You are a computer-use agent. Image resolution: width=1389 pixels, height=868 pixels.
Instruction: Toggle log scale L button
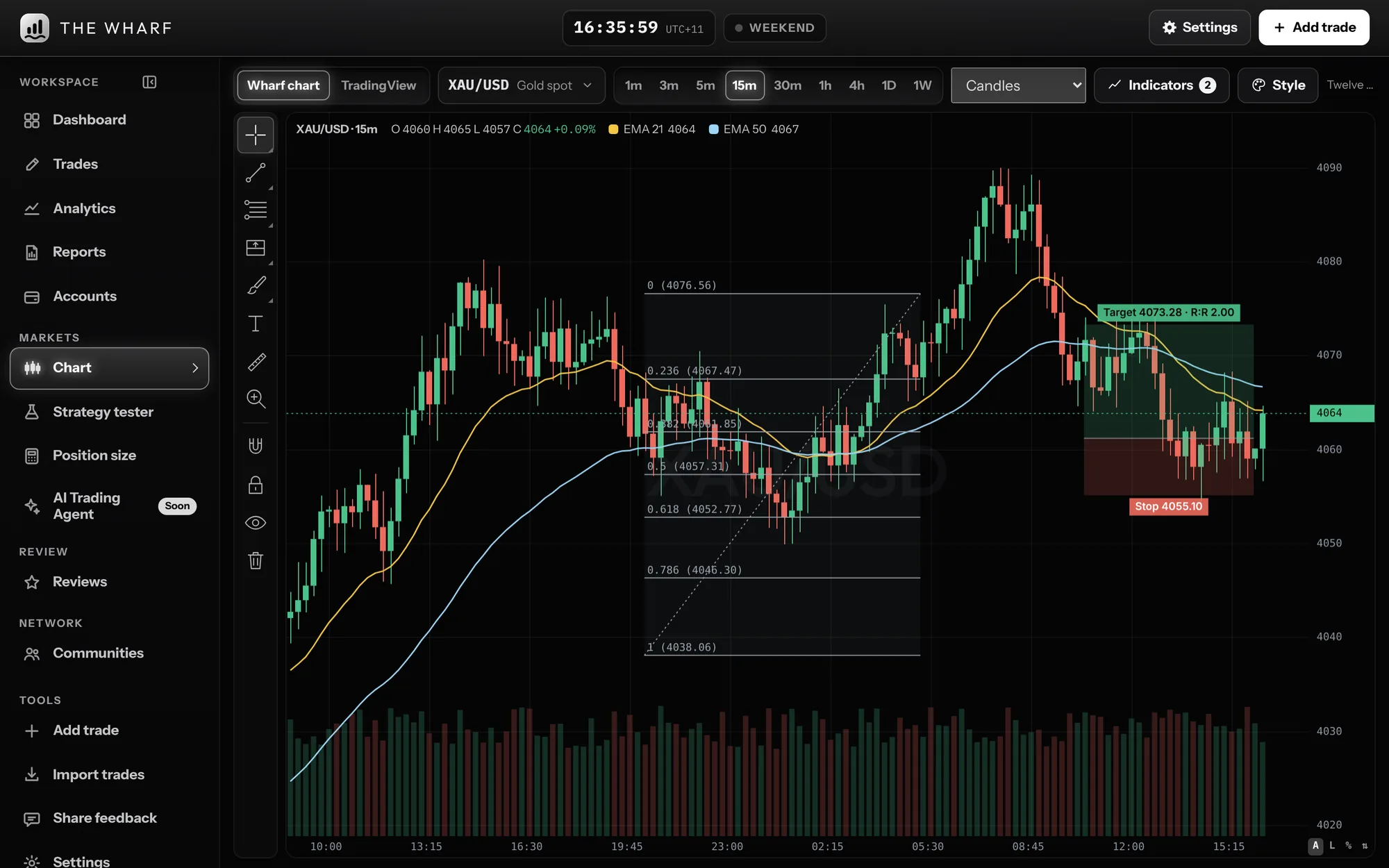tap(1332, 846)
